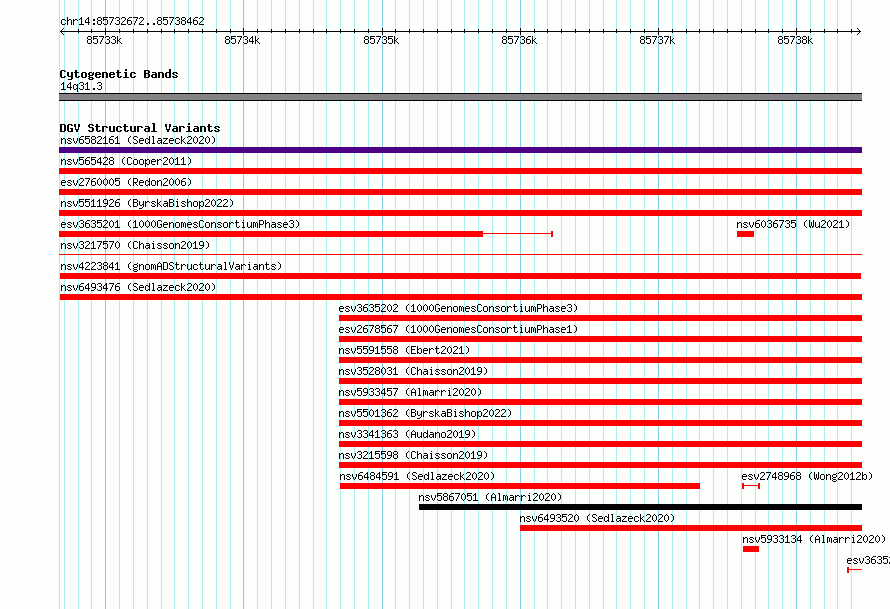The height and width of the screenshot is (609, 890).
Task: Click the thick red esv3635201 variant bar
Action: coord(271,234)
